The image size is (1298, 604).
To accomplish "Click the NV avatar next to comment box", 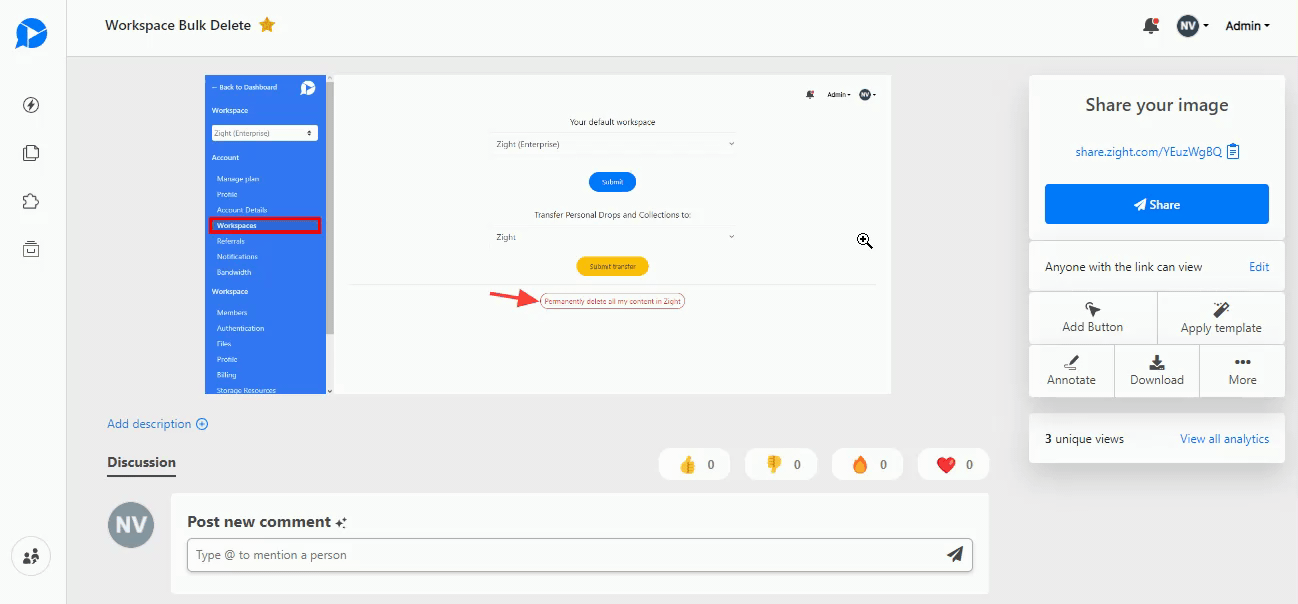I will 131,524.
